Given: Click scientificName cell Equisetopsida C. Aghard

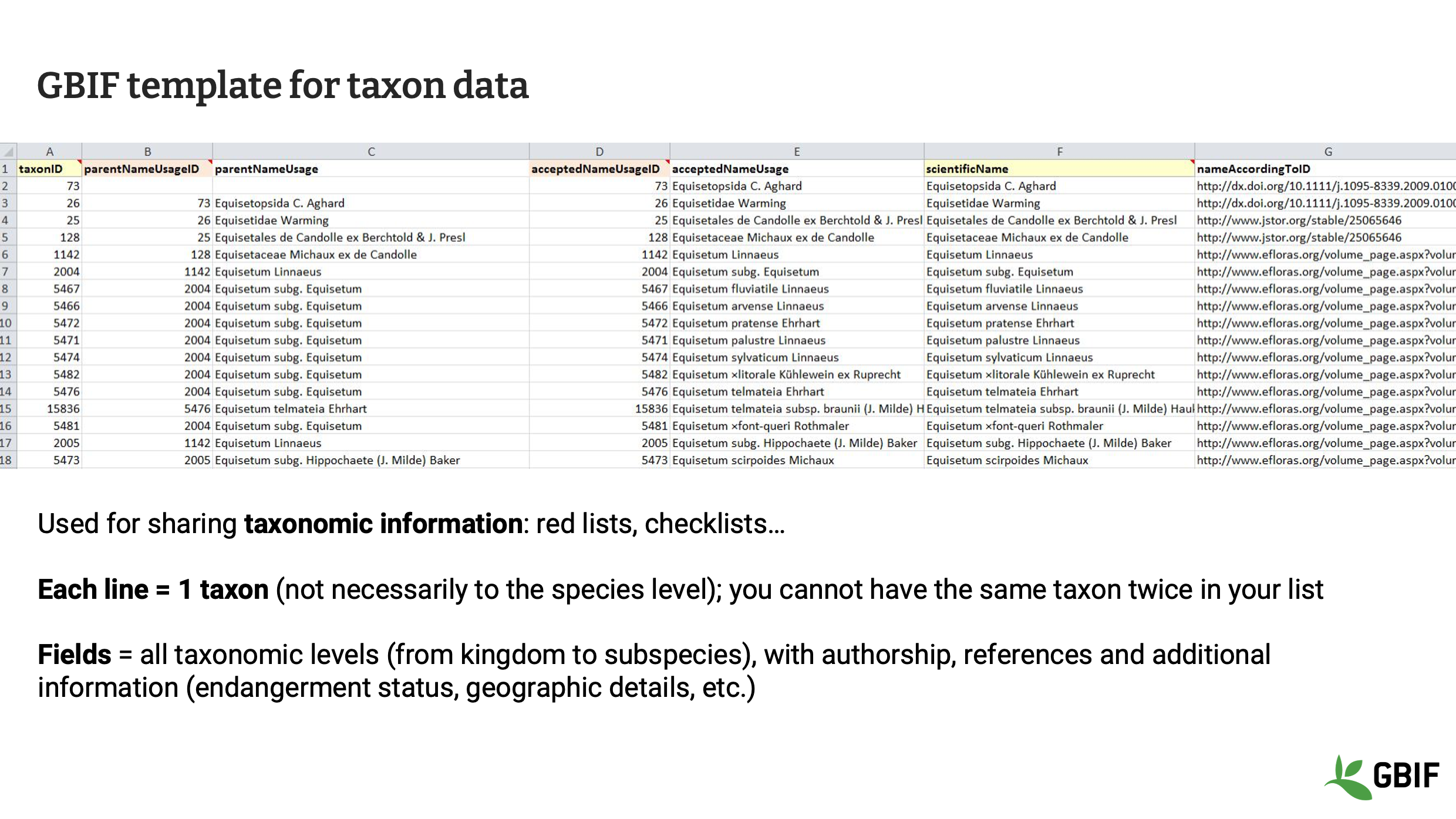Looking at the screenshot, I should [1059, 186].
